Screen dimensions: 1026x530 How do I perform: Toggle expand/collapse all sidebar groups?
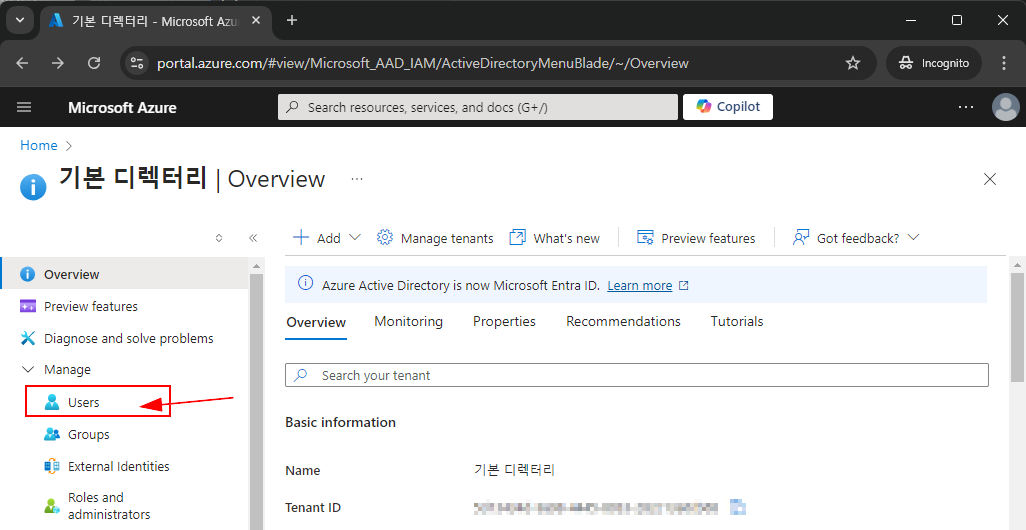(219, 238)
